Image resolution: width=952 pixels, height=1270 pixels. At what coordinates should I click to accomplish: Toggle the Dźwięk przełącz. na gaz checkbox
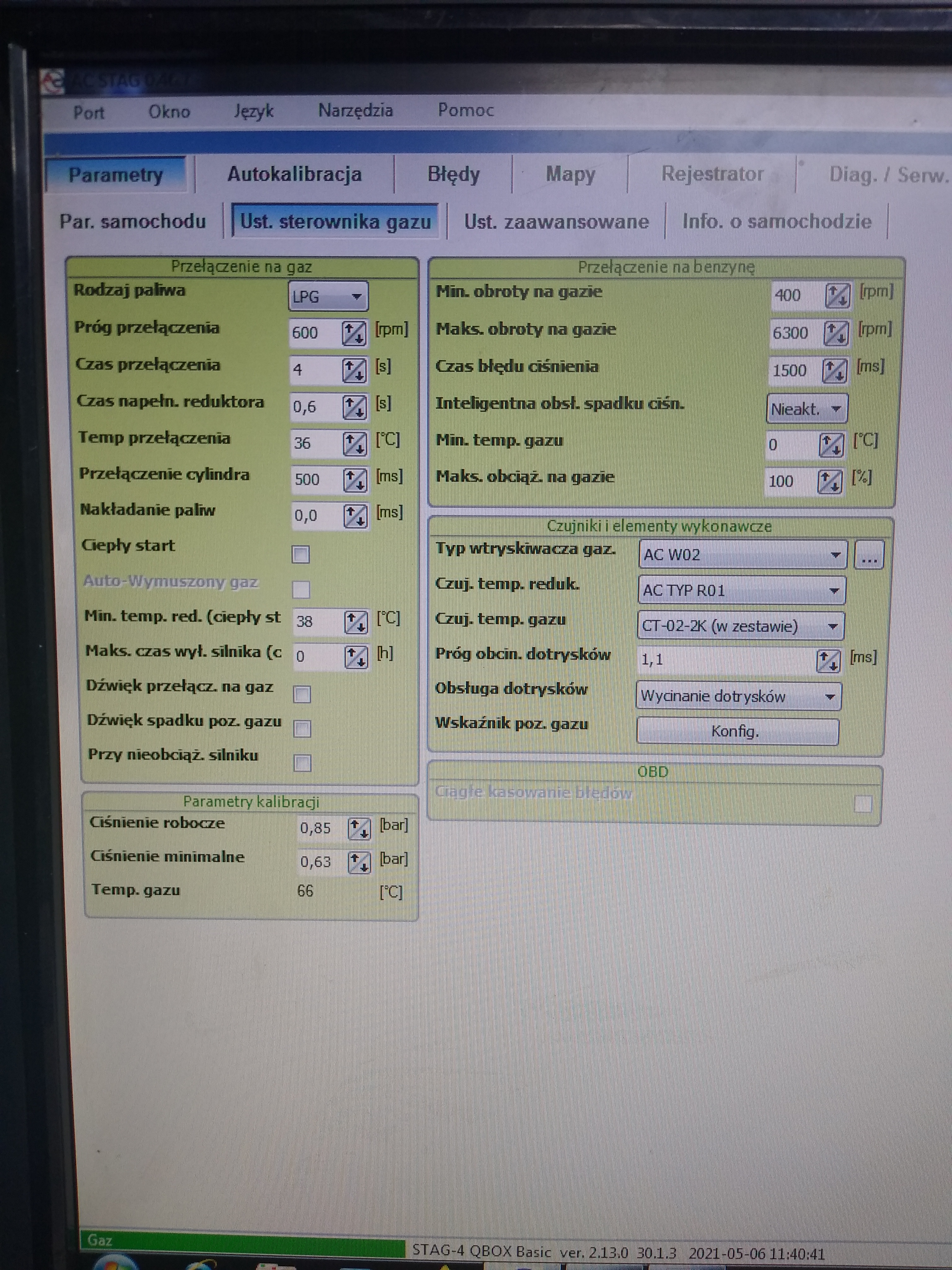click(302, 695)
